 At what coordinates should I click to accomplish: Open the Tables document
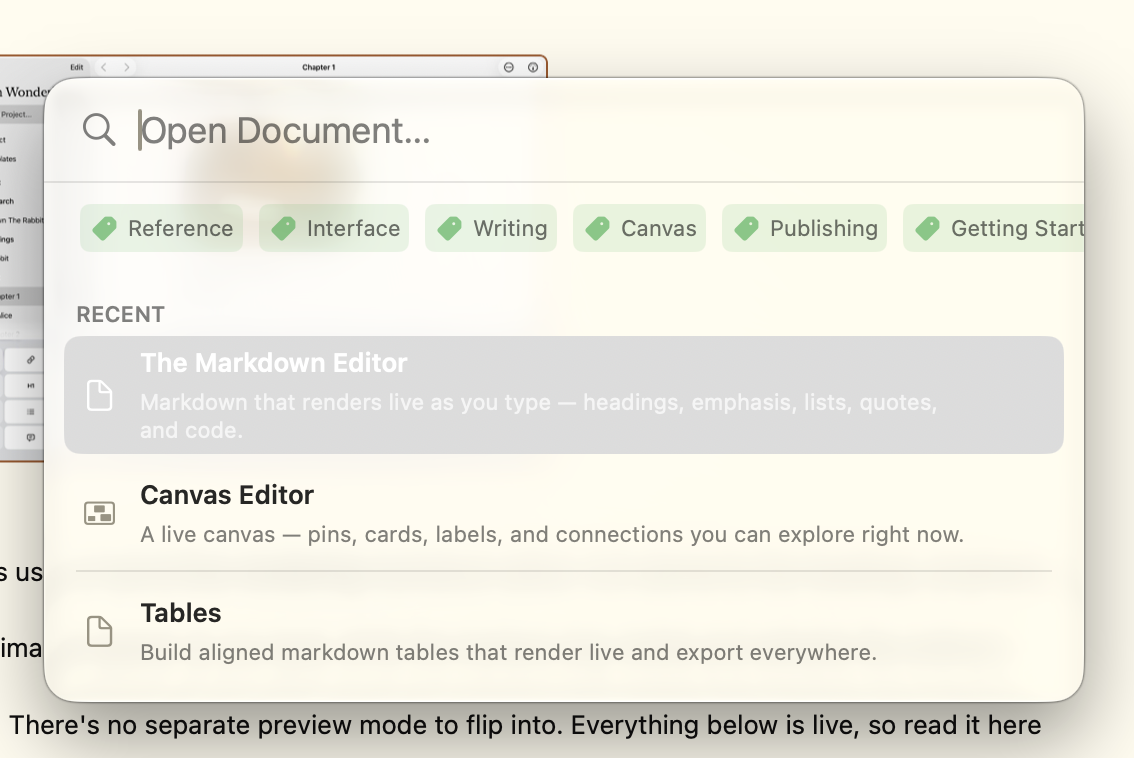click(x=564, y=631)
